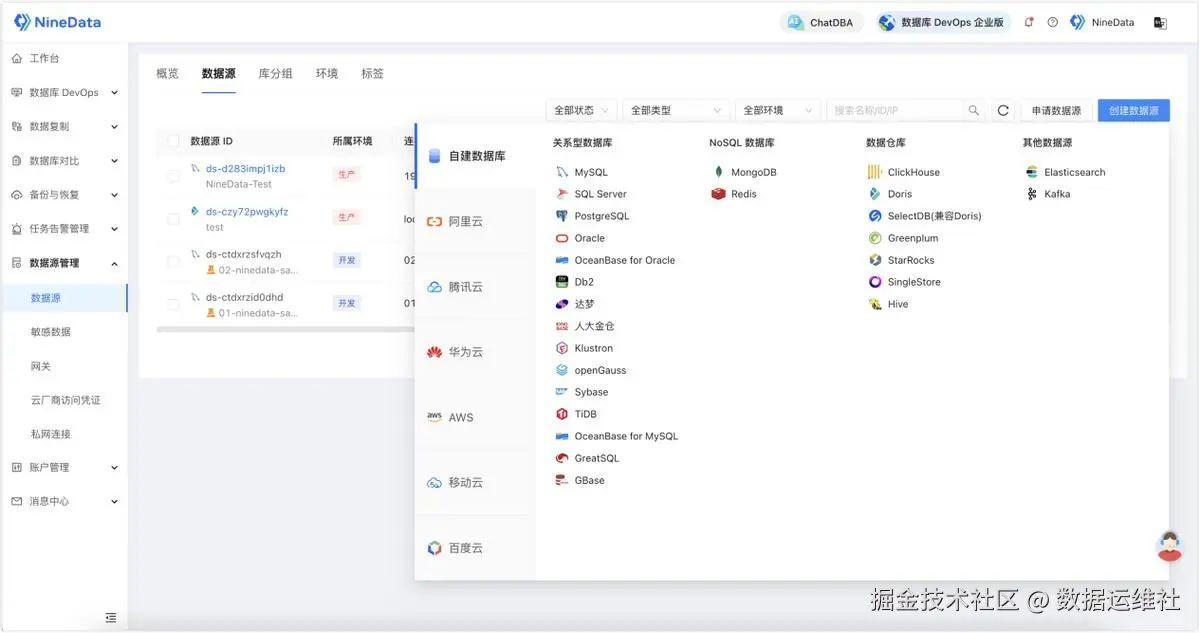
Task: Click the search magnifier icon
Action: point(974,111)
